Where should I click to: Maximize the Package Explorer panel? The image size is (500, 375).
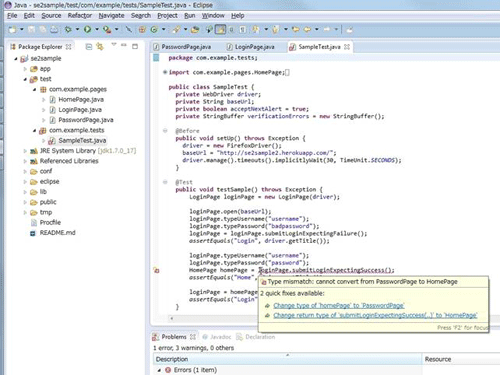tap(135, 46)
